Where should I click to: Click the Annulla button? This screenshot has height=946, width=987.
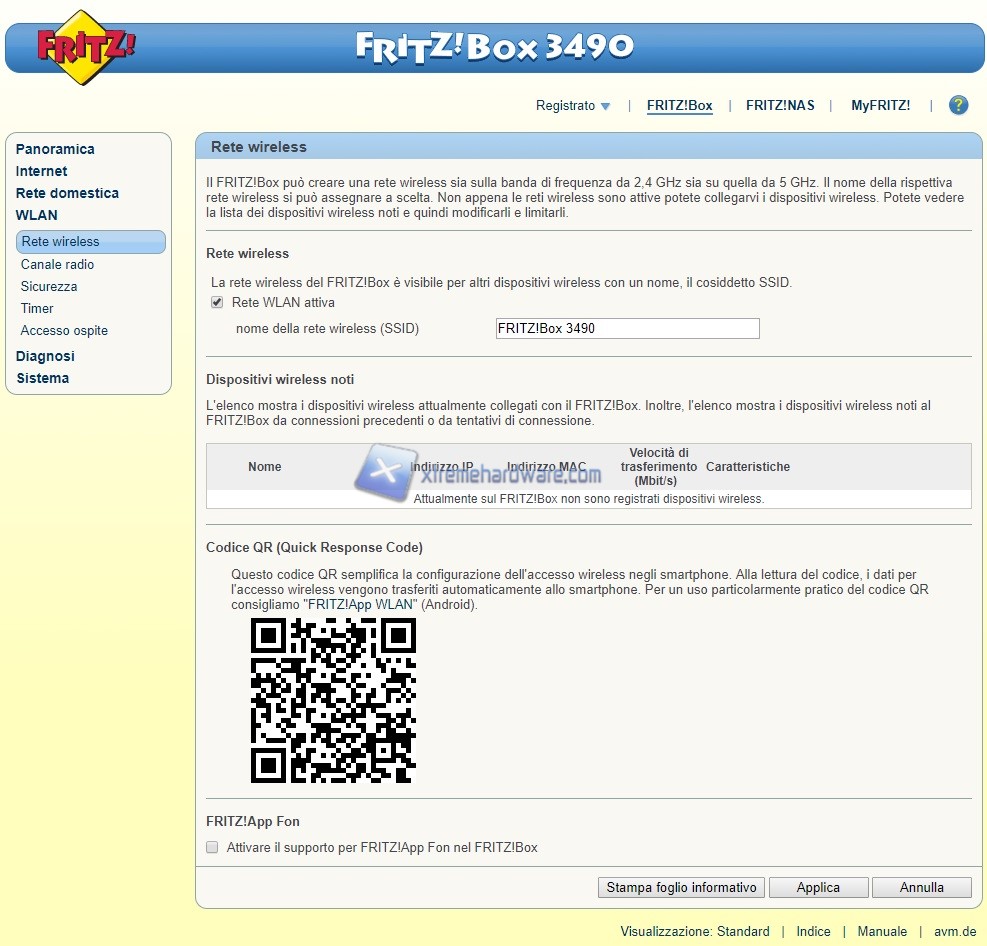921,887
